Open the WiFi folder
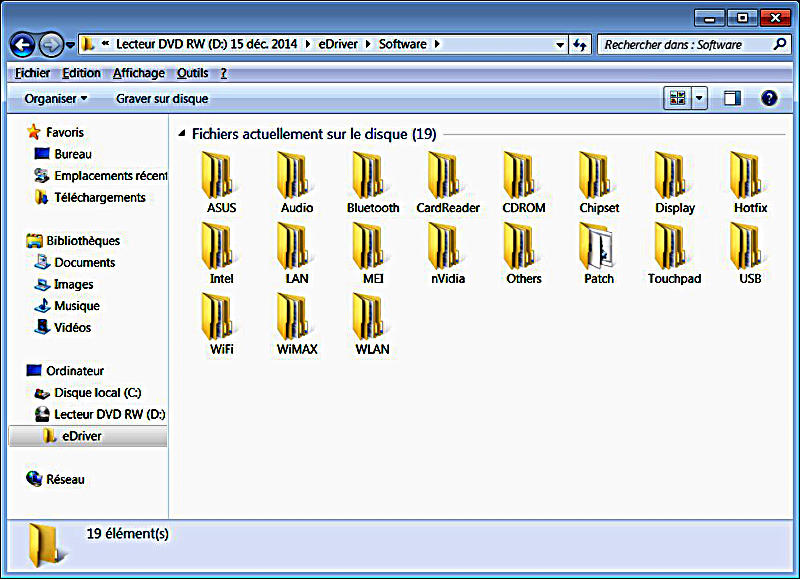800x580 pixels. click(221, 324)
